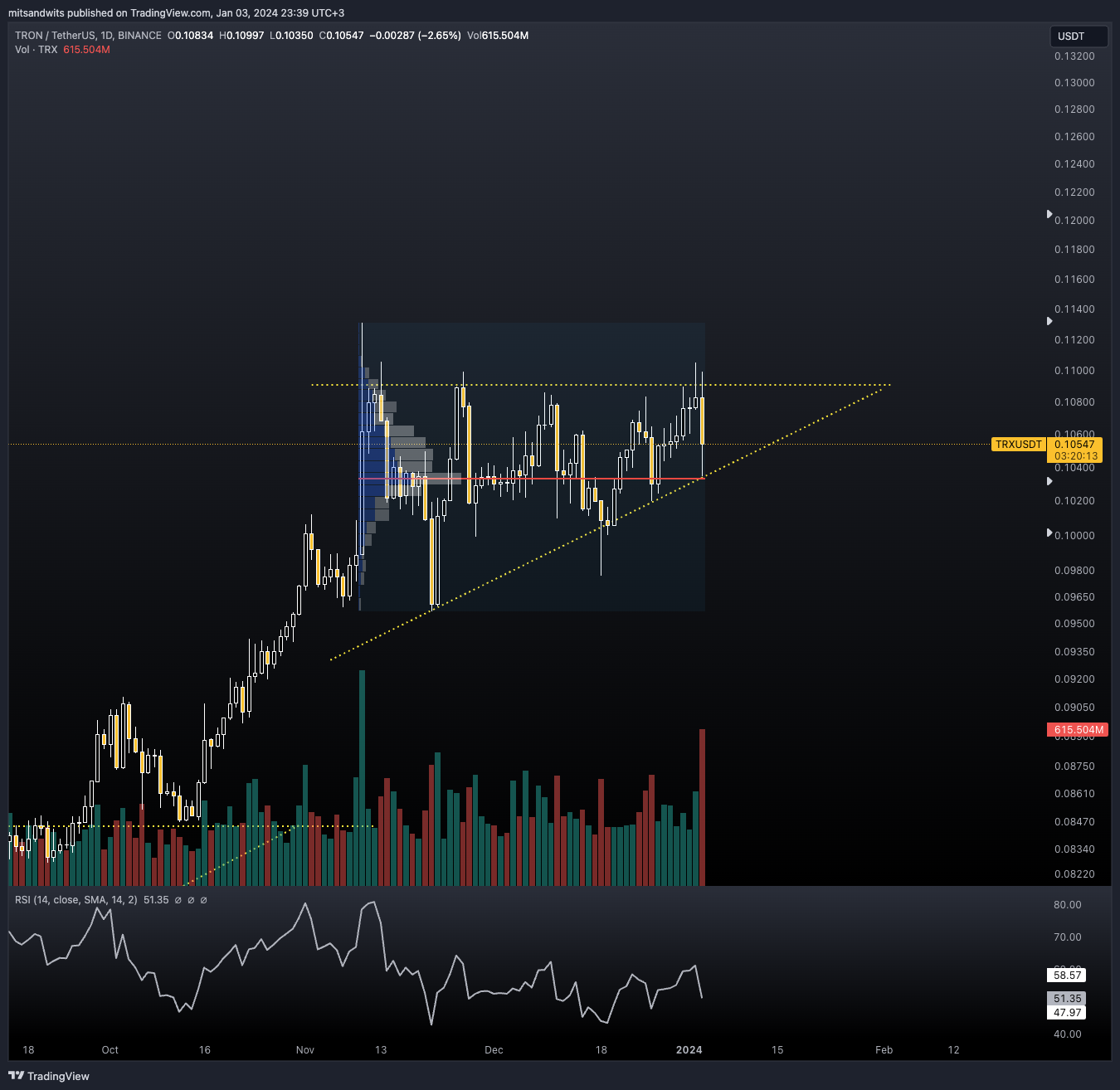Click the tall red volume bar for the latest candle

[702, 807]
